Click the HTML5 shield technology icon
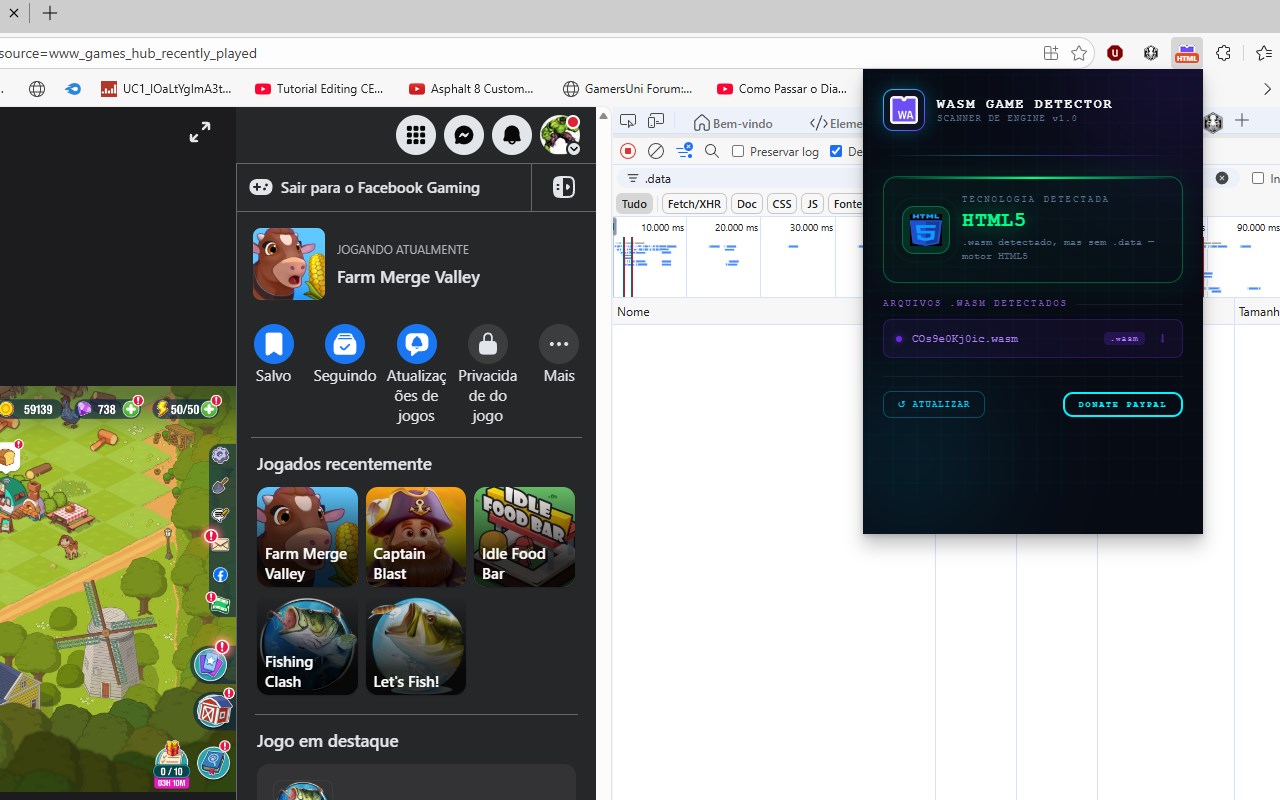 tap(926, 229)
